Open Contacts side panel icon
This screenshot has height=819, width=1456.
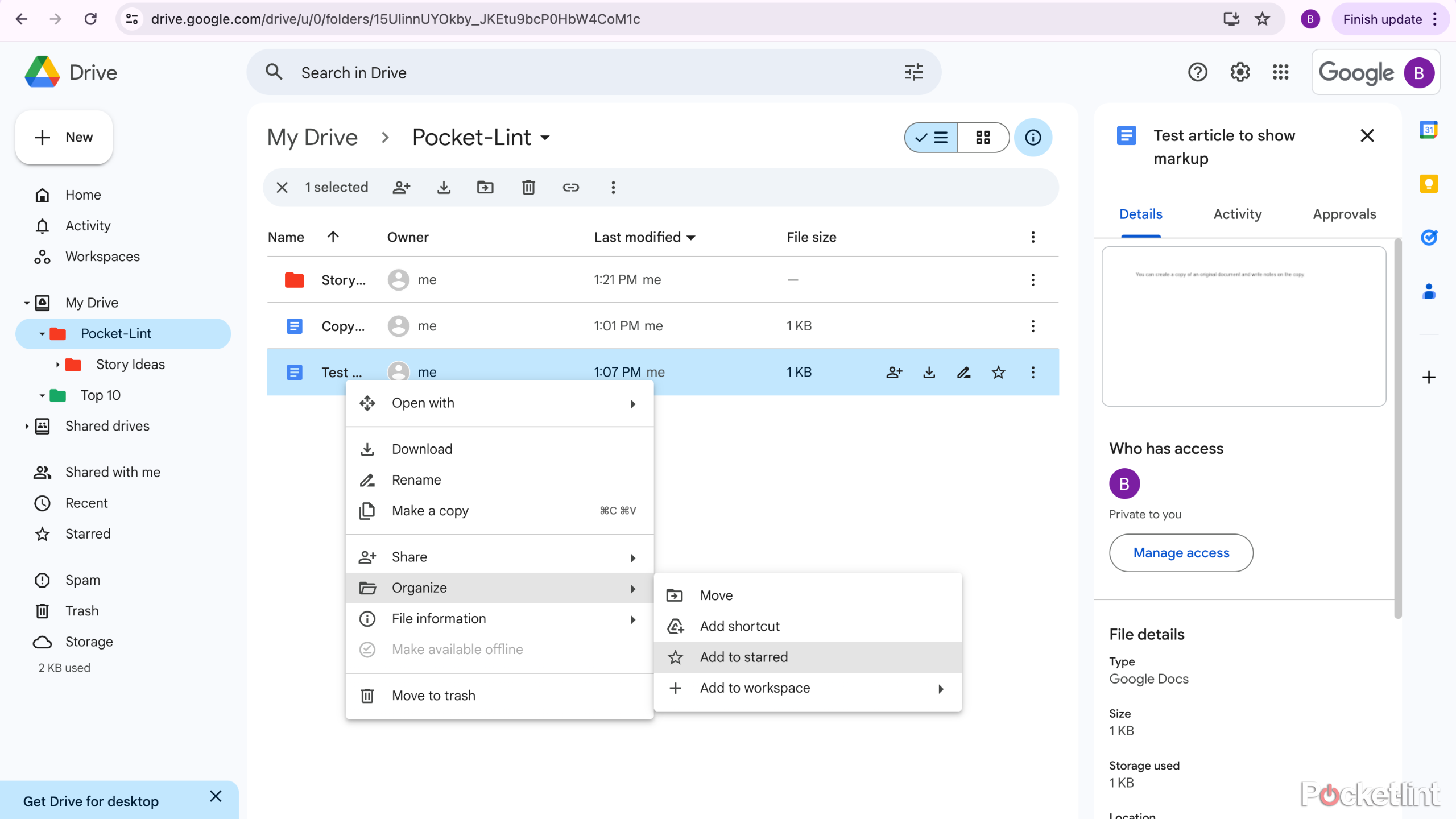(x=1429, y=291)
